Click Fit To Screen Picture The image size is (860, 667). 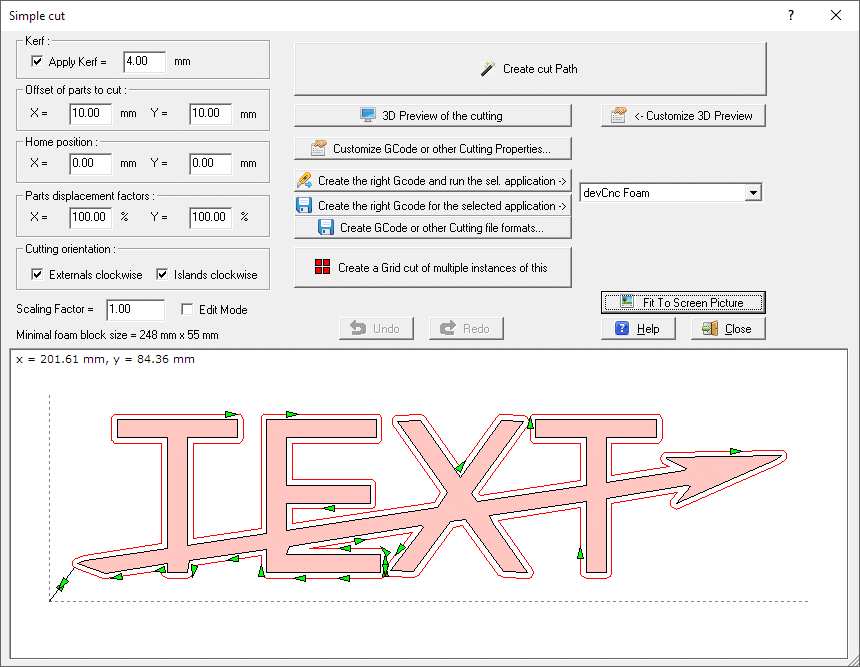[683, 302]
